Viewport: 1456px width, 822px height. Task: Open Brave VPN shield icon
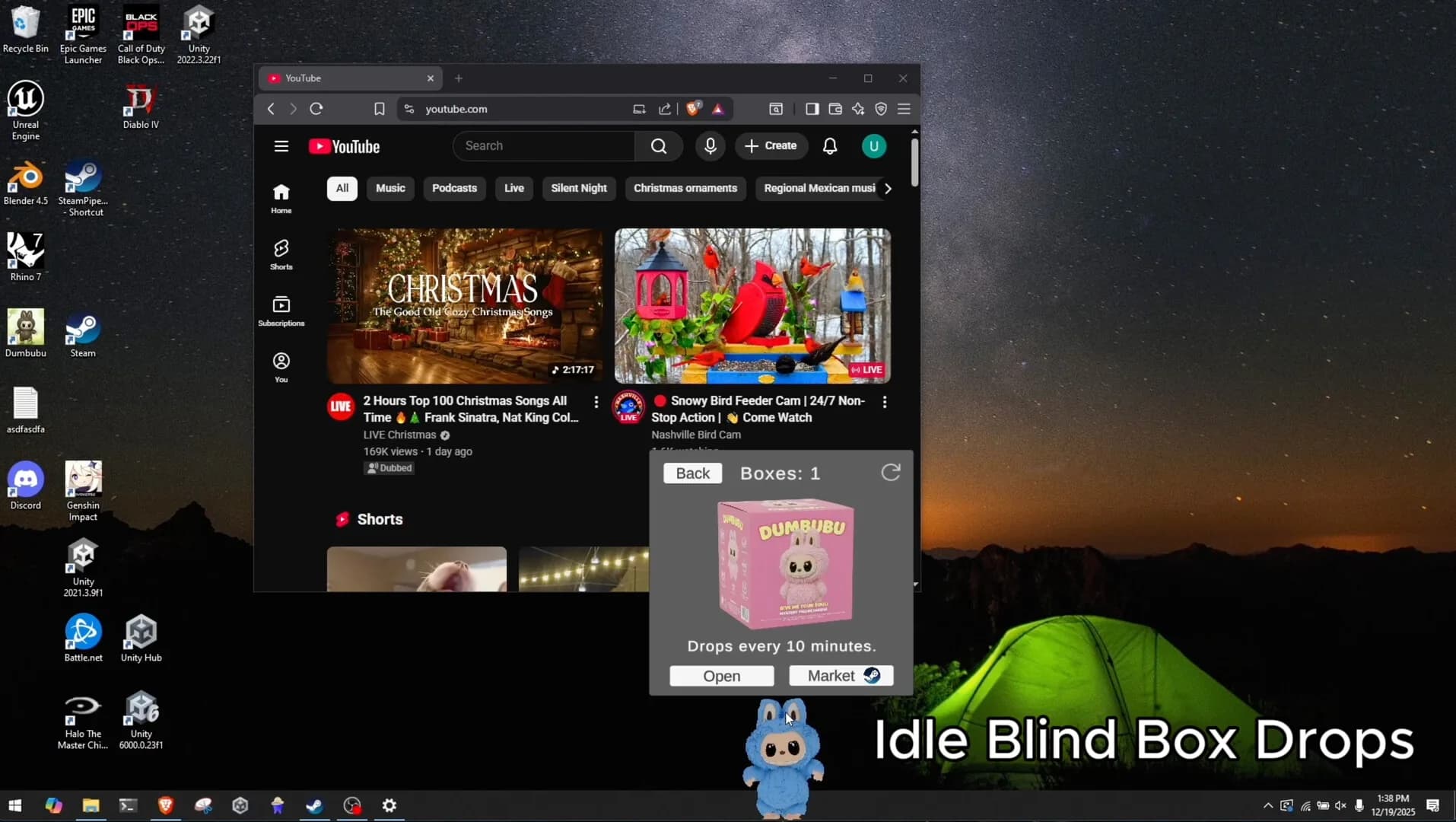point(881,109)
